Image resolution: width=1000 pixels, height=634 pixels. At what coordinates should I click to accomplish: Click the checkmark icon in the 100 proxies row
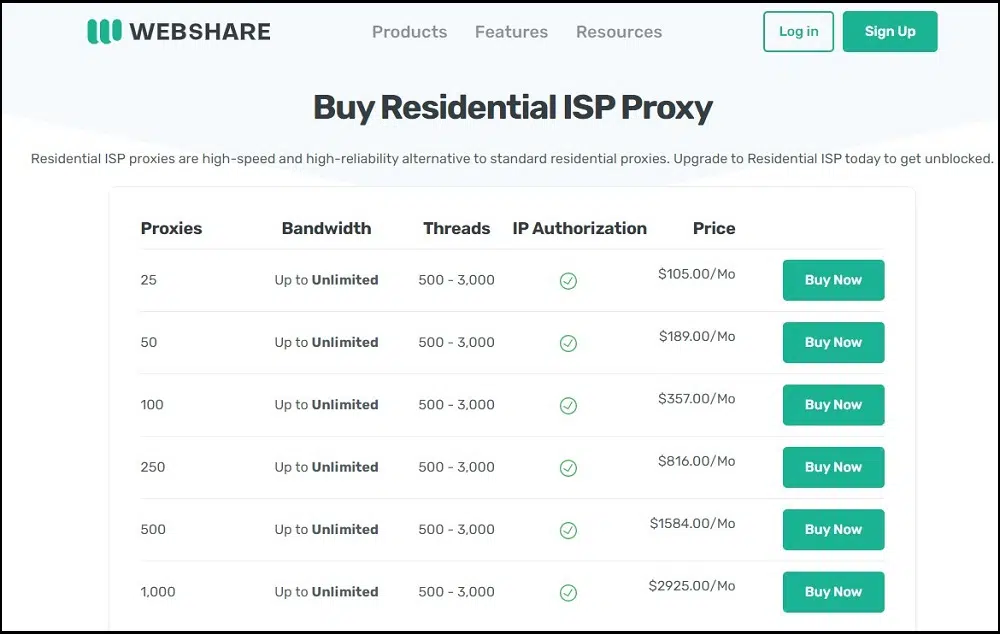pos(568,406)
